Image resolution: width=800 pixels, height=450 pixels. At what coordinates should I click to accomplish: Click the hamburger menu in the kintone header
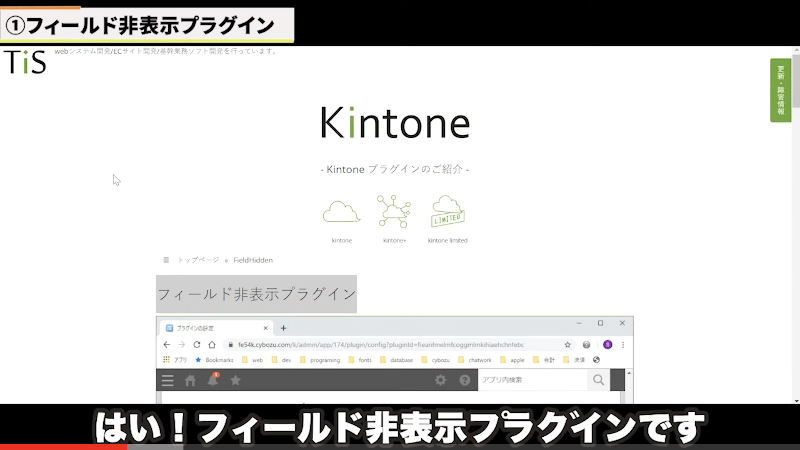tap(167, 380)
